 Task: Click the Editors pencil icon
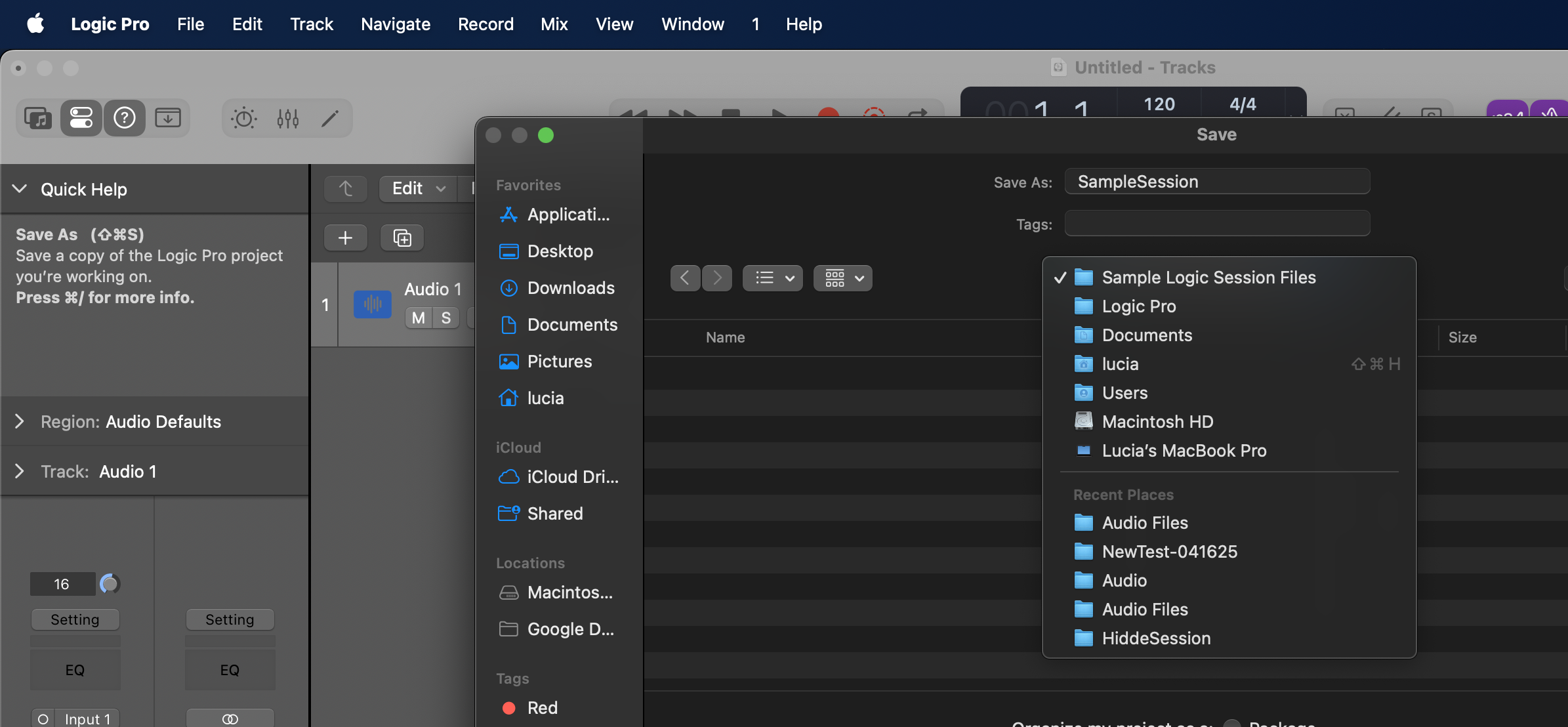pyautogui.click(x=330, y=118)
